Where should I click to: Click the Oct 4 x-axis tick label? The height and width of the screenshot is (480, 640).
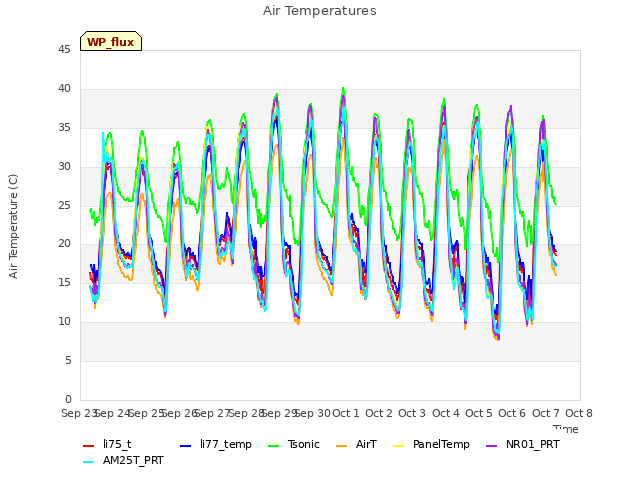[x=446, y=413]
